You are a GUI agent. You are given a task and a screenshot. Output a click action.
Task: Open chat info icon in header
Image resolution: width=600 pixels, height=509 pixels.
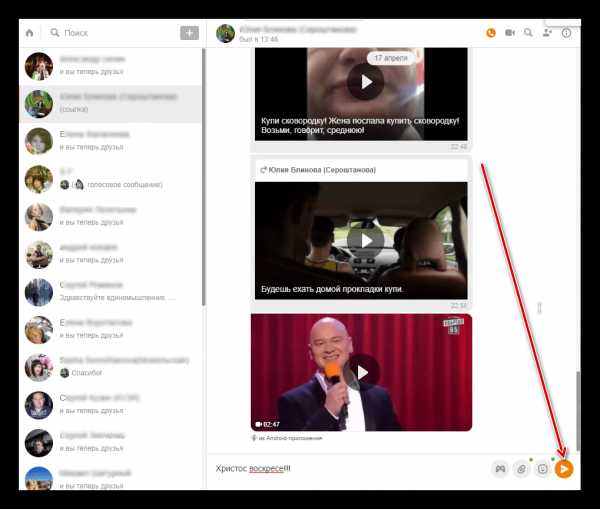coord(566,33)
